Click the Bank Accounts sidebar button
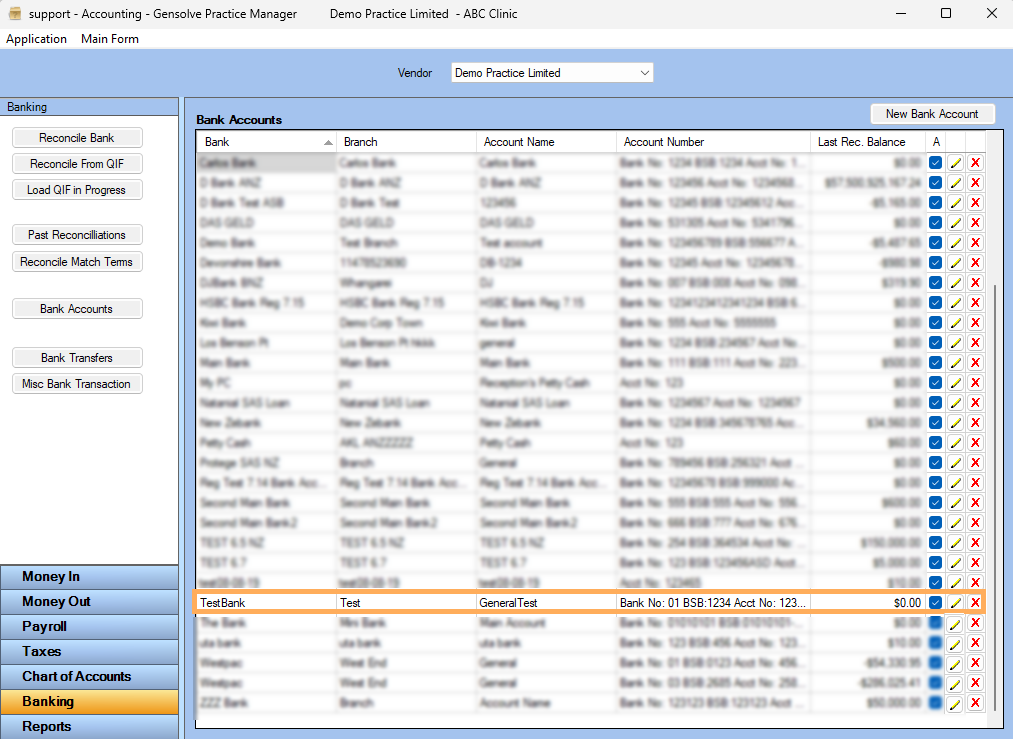Screen dimensions: 1013x739 [x=77, y=309]
